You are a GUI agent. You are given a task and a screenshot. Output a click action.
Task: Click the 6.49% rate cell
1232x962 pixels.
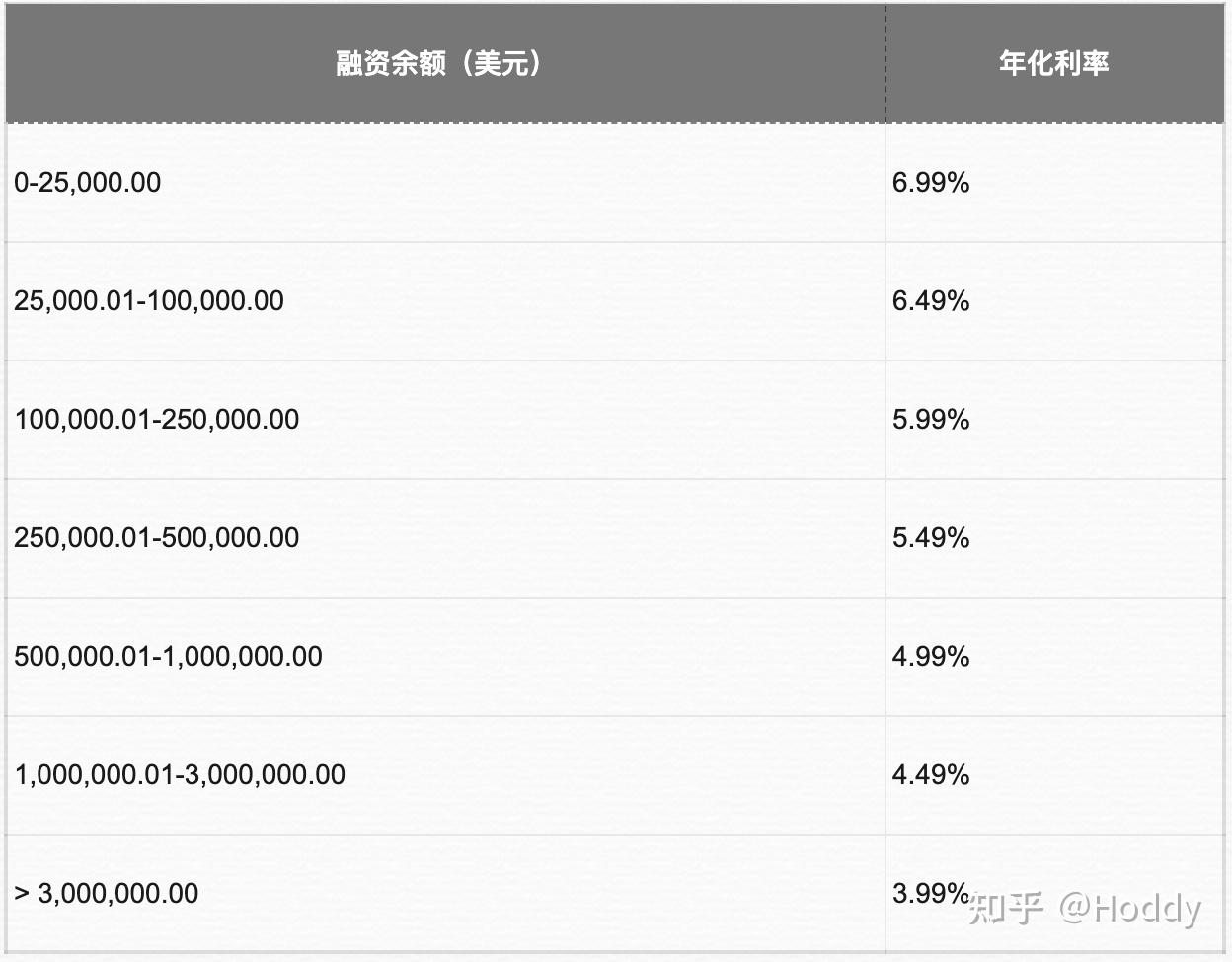click(931, 301)
